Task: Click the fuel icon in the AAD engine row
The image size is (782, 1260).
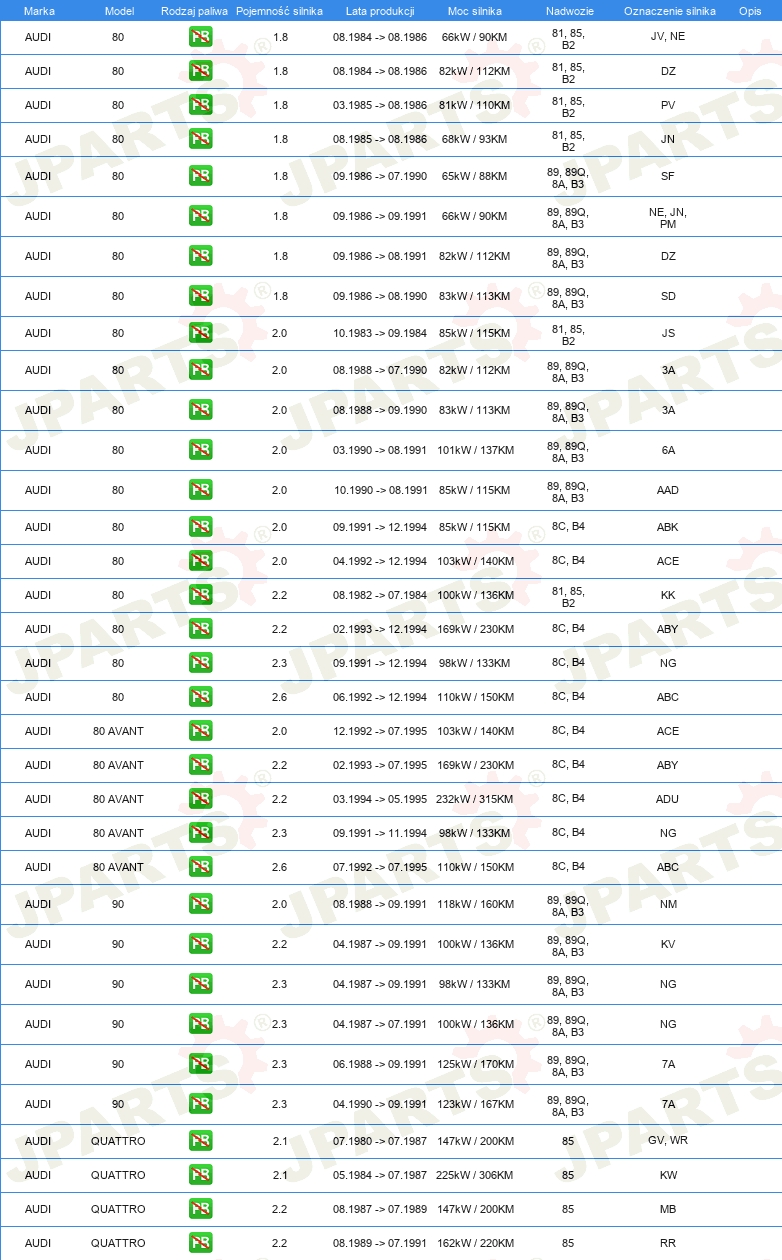Action: click(200, 490)
